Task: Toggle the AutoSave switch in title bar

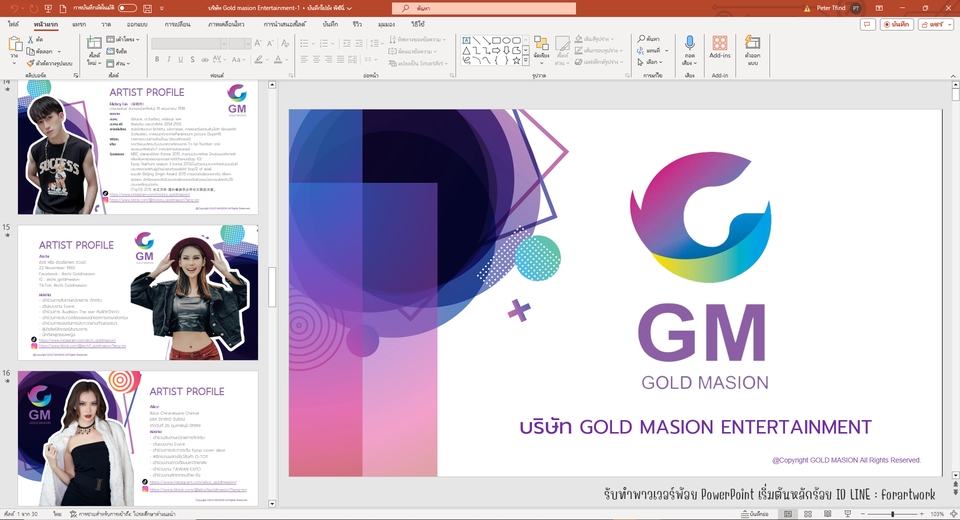Action: (x=127, y=8)
